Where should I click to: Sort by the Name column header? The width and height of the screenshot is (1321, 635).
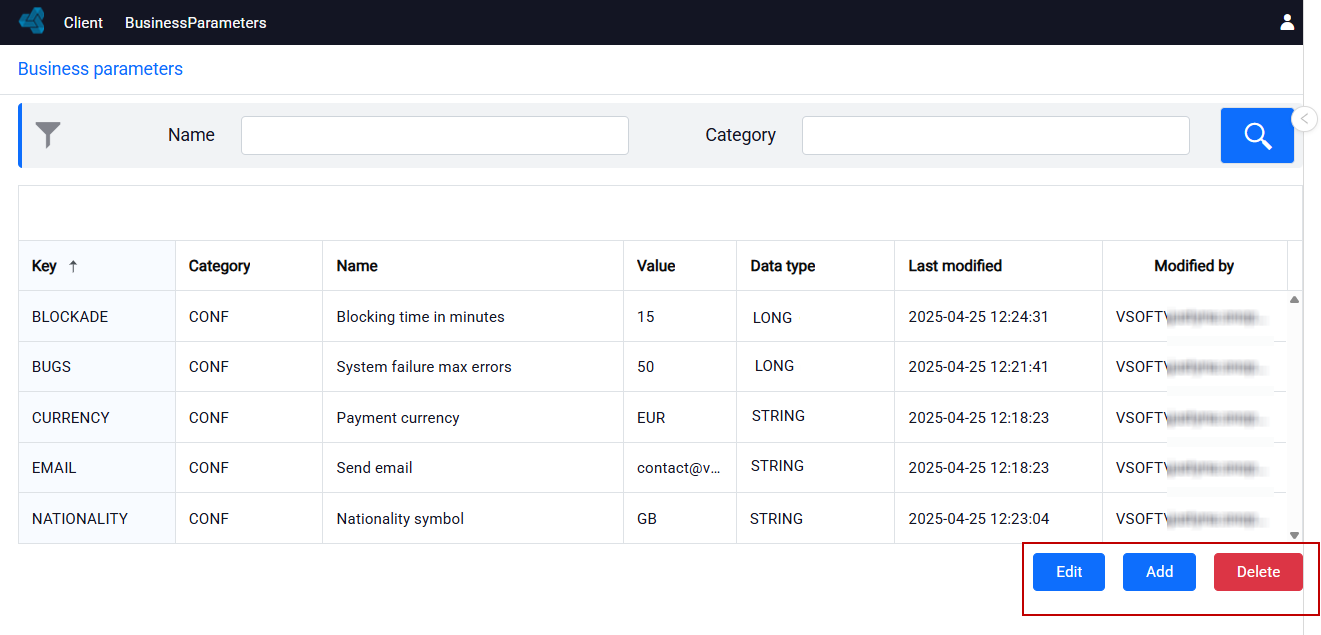pyautogui.click(x=473, y=266)
